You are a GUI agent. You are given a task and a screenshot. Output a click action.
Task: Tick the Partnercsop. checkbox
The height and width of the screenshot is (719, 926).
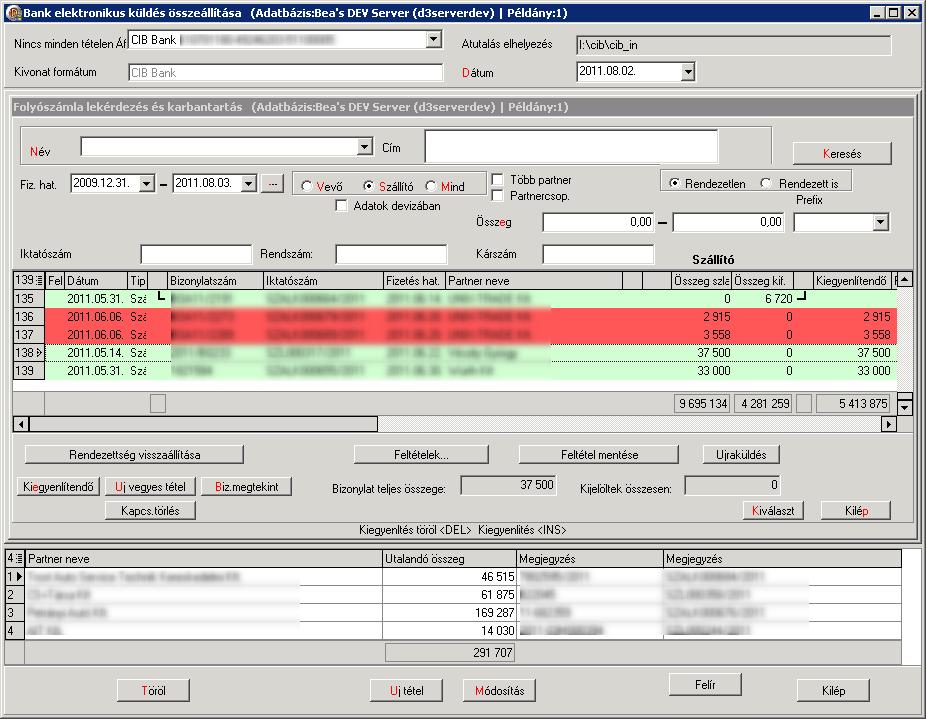click(497, 196)
